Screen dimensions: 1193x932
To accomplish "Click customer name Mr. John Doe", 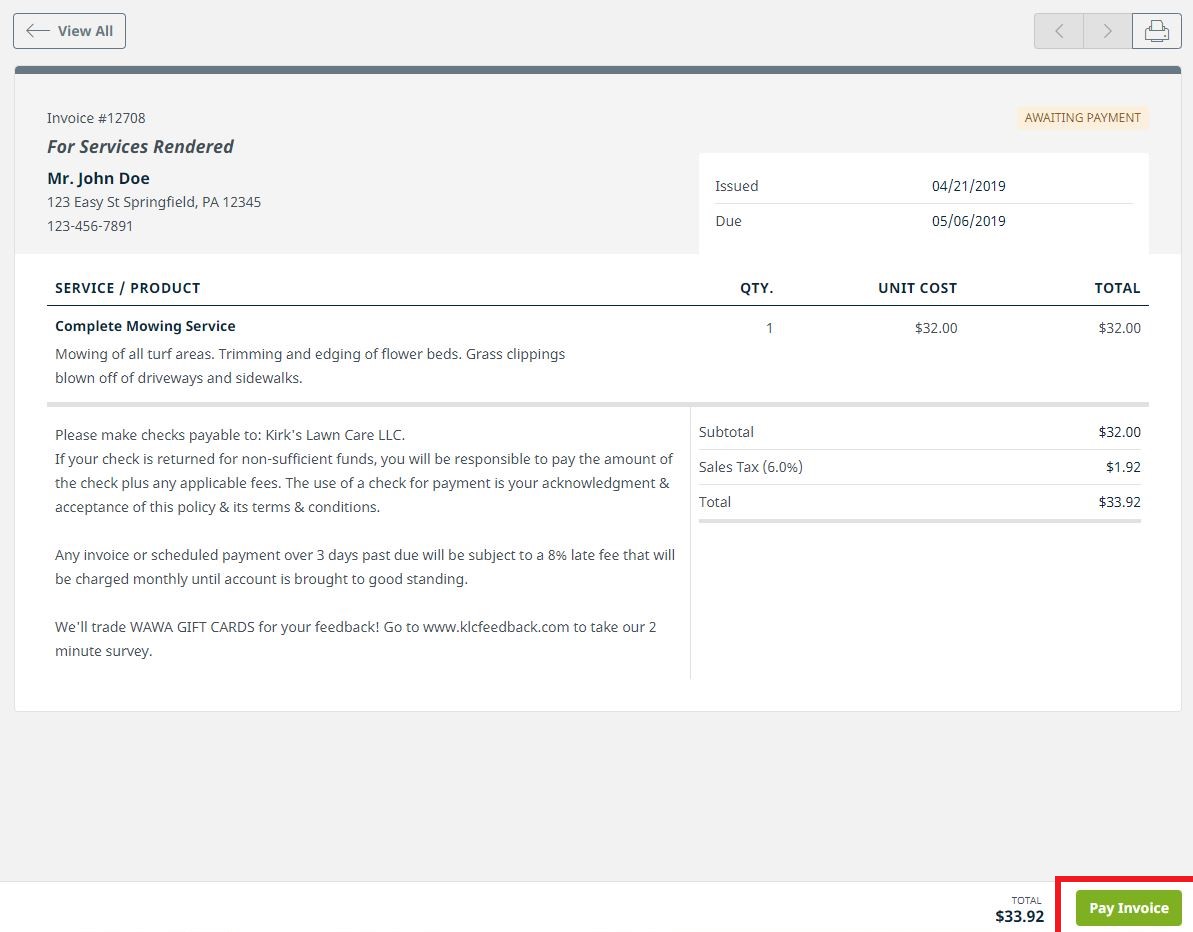I will 98,179.
